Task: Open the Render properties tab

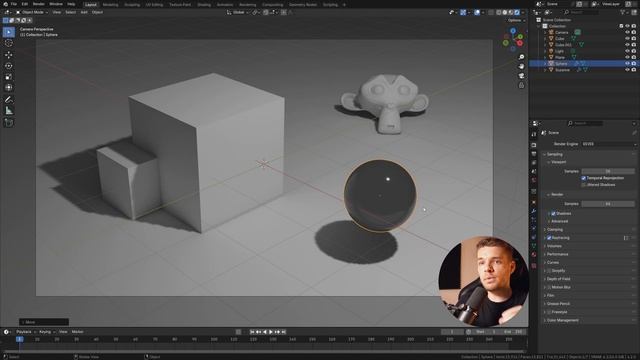Action: click(534, 145)
